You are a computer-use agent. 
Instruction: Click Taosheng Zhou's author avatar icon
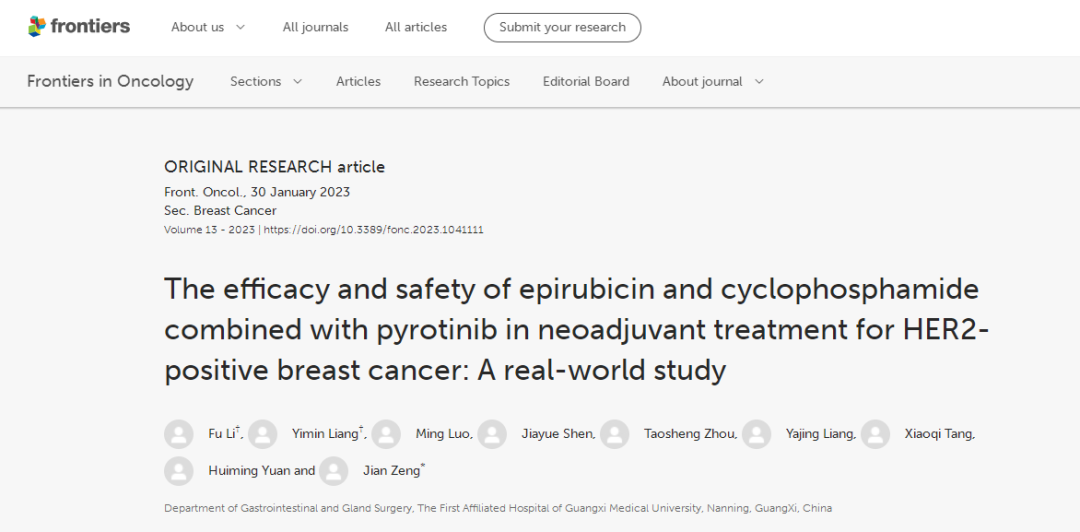615,434
